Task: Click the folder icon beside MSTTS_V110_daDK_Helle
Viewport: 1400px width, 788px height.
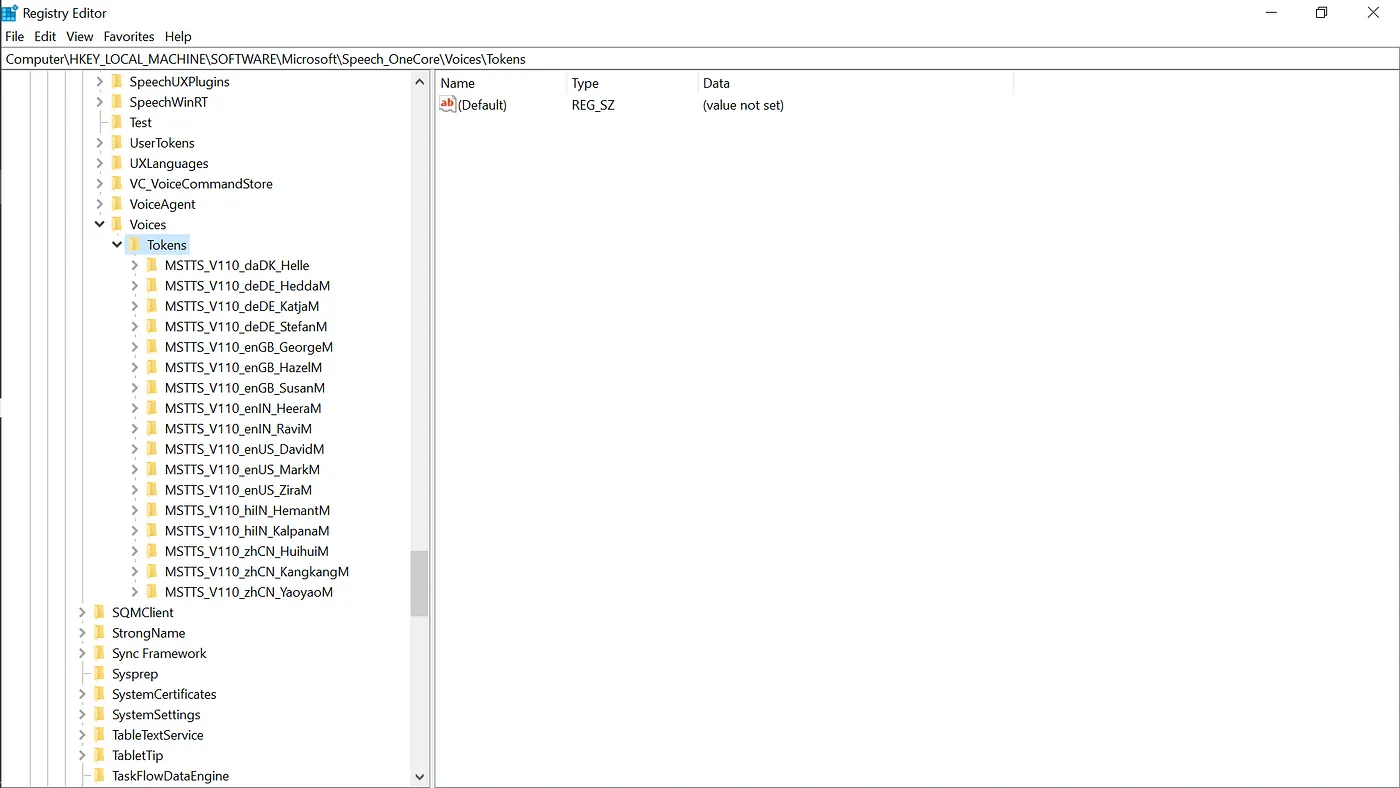Action: [x=152, y=266]
